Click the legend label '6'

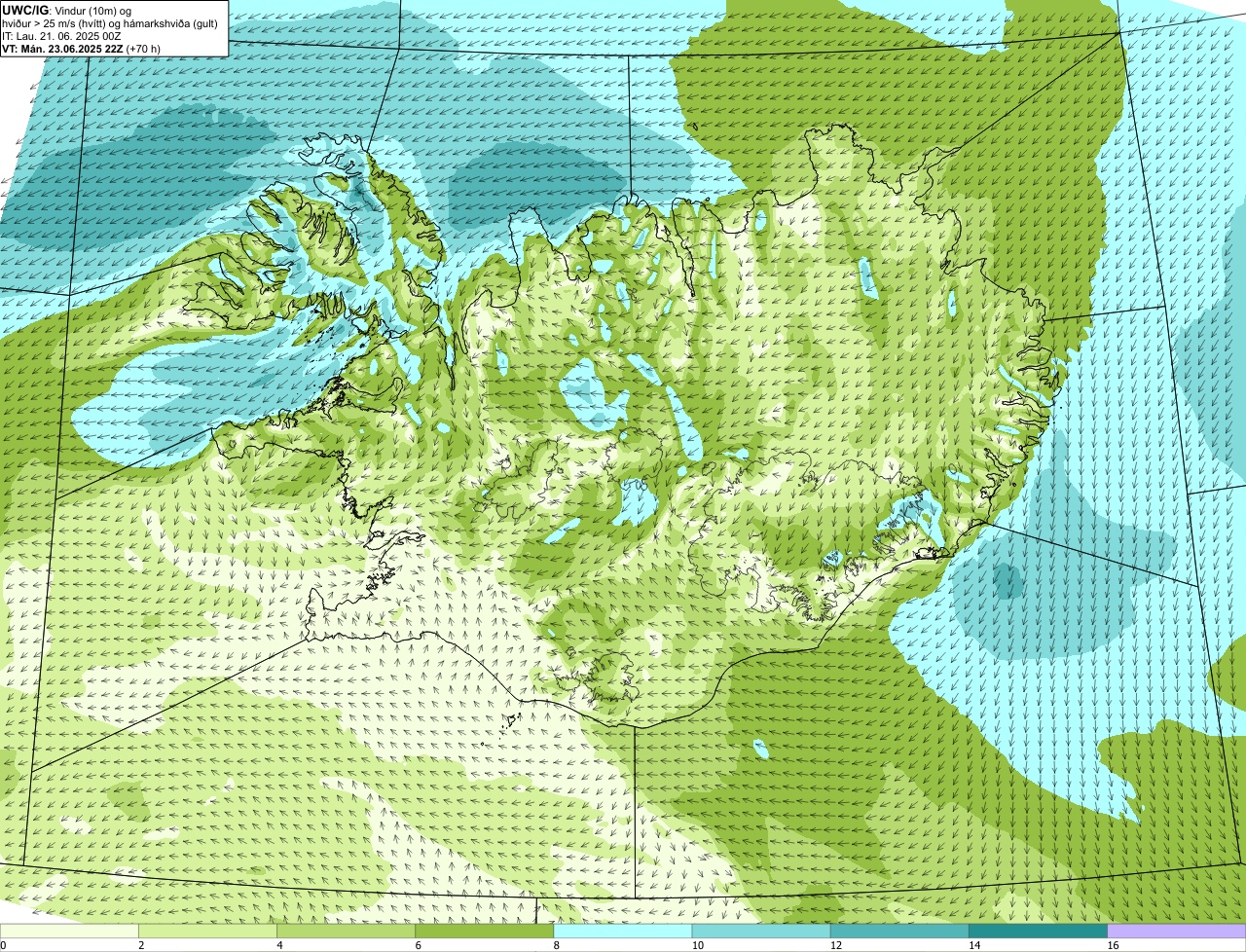tap(418, 945)
